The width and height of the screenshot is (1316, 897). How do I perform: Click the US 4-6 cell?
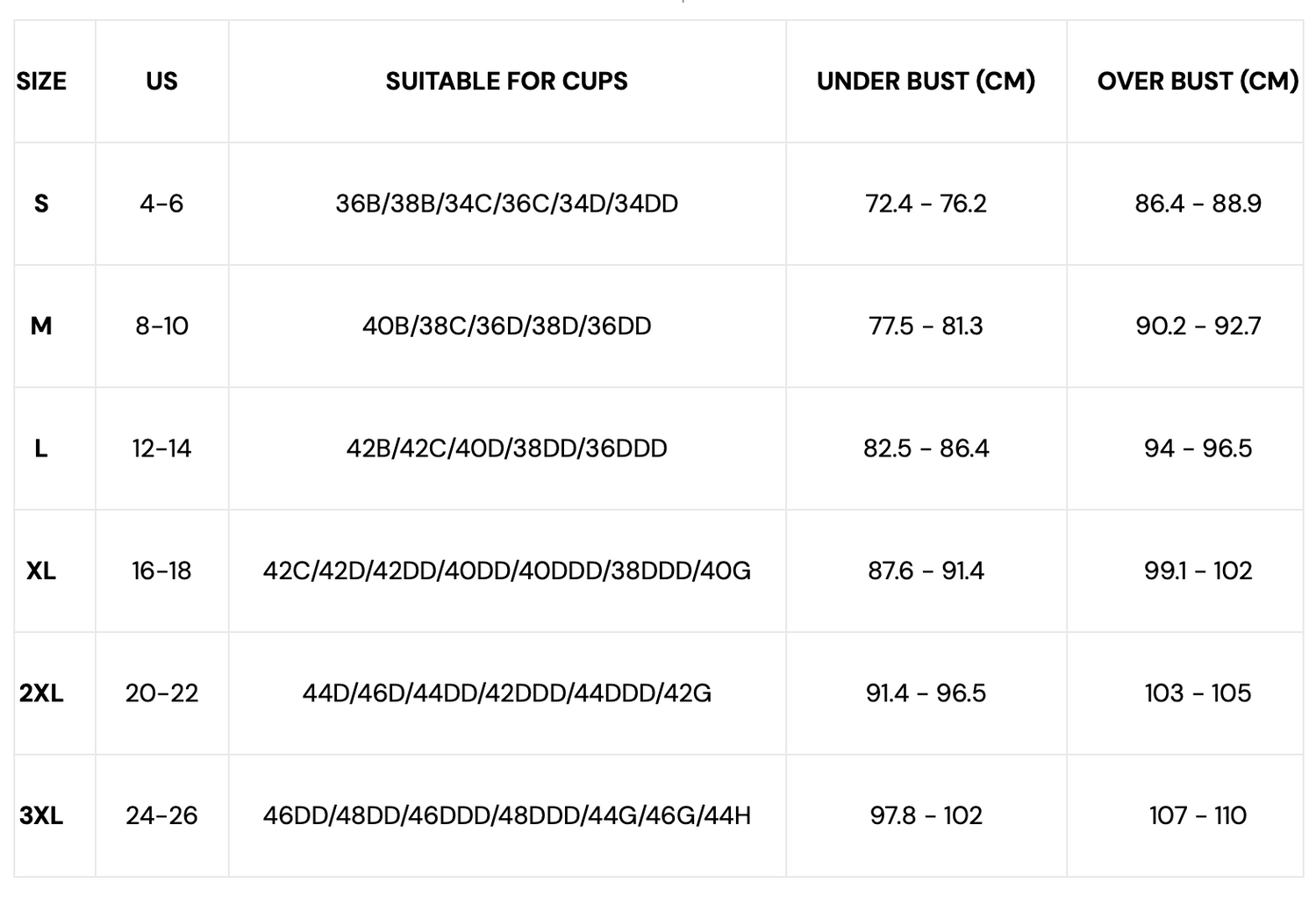[161, 204]
